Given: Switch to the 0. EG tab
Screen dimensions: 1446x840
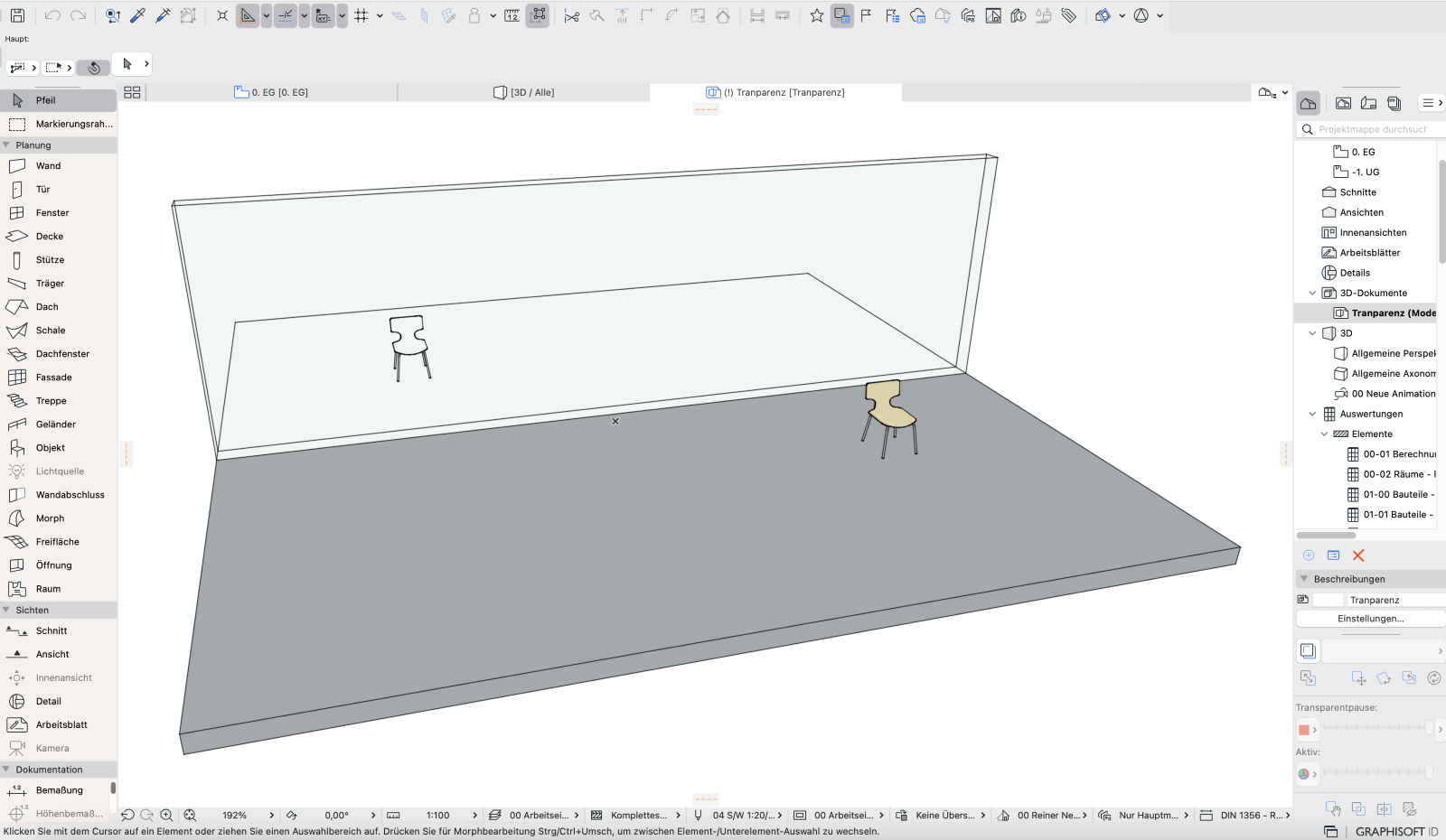Looking at the screenshot, I should (271, 92).
